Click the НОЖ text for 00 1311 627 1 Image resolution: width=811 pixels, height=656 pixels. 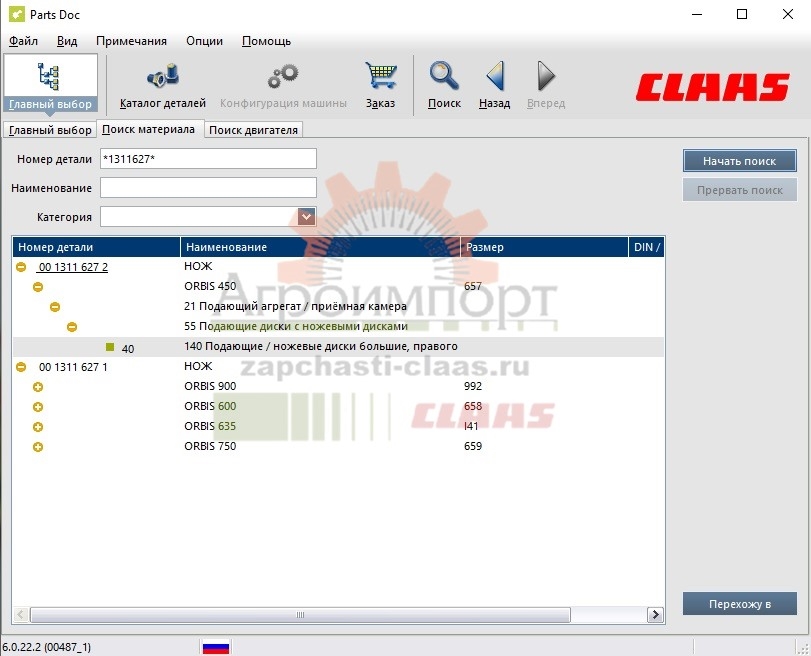pyautogui.click(x=198, y=366)
